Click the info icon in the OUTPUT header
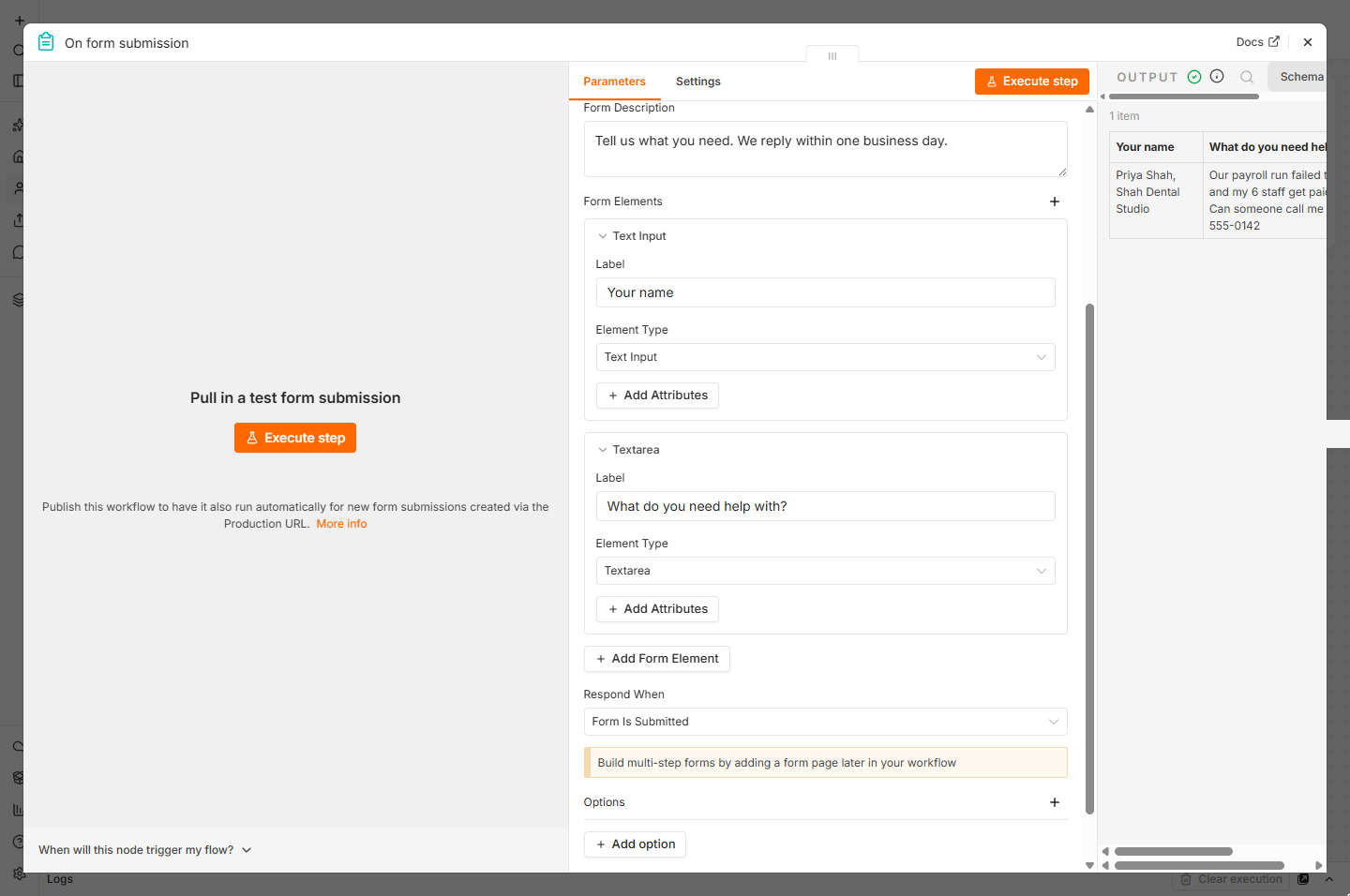This screenshot has height=896, width=1350. pyautogui.click(x=1217, y=77)
